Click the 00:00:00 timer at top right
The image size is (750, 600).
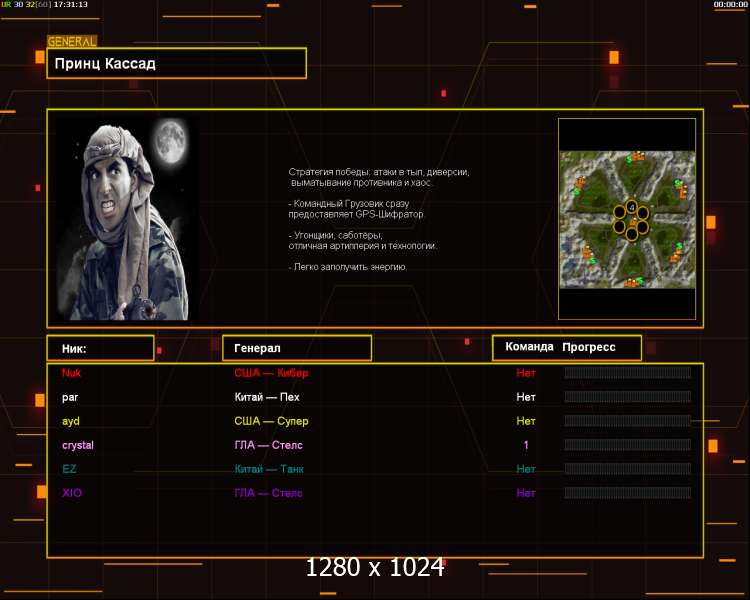tap(731, 5)
